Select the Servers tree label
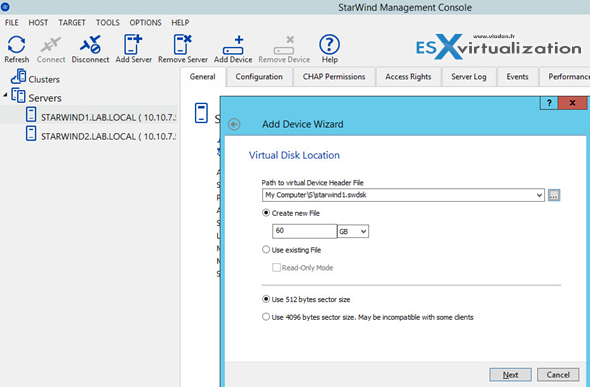Image resolution: width=590 pixels, height=387 pixels. 45,98
